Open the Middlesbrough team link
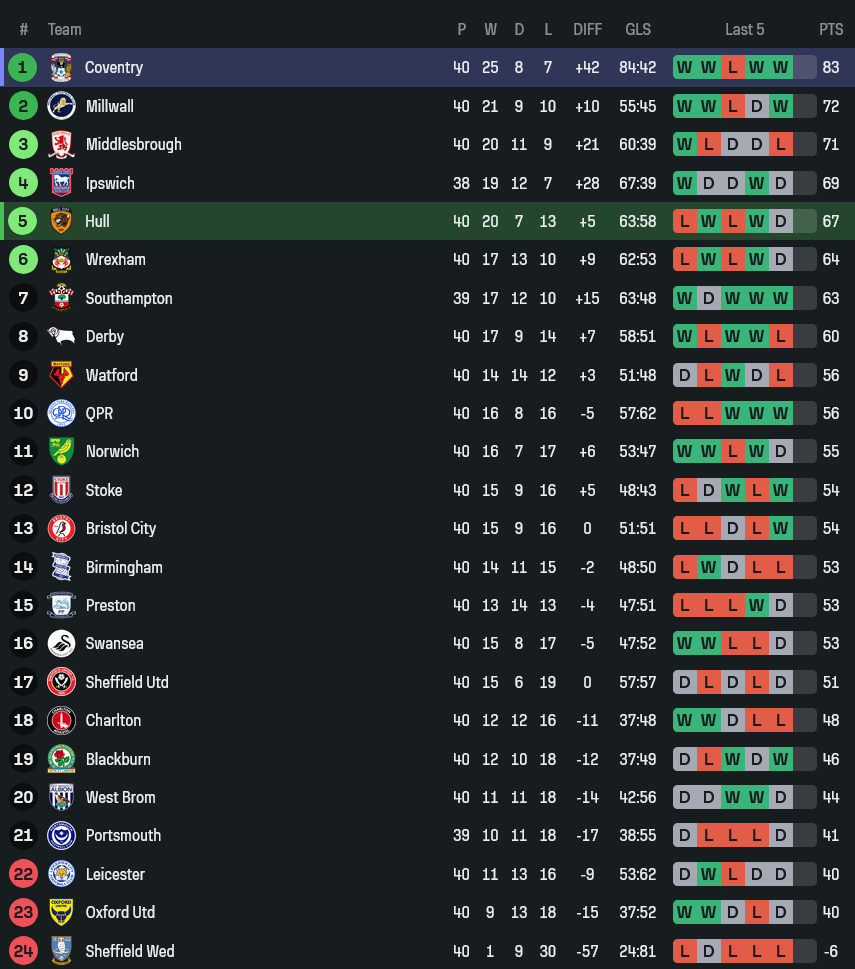The image size is (855, 969). tap(134, 144)
